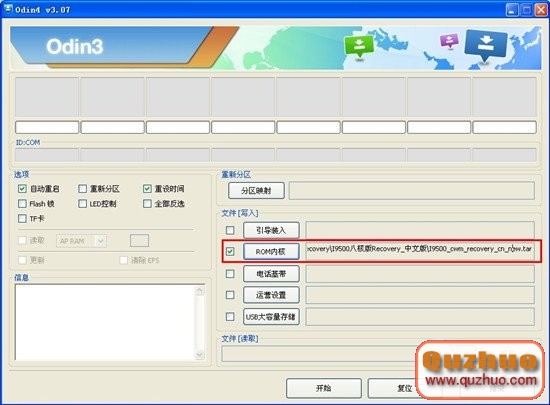Click the 分区映射 path field
550x405 pixels.
click(x=412, y=190)
